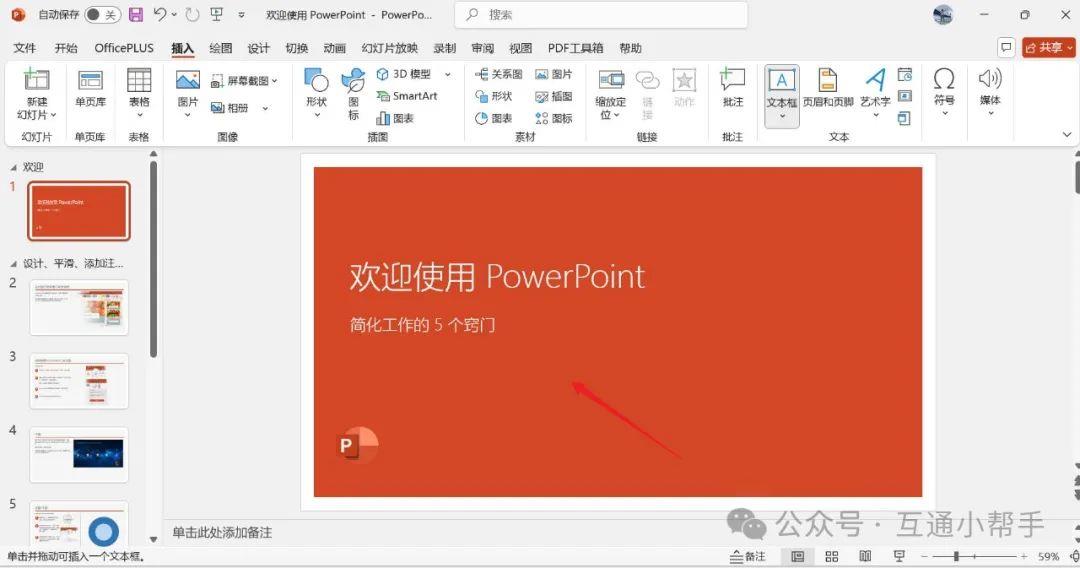Open the 单页库 single page library
Viewport: 1080px width, 568px height.
coord(90,88)
